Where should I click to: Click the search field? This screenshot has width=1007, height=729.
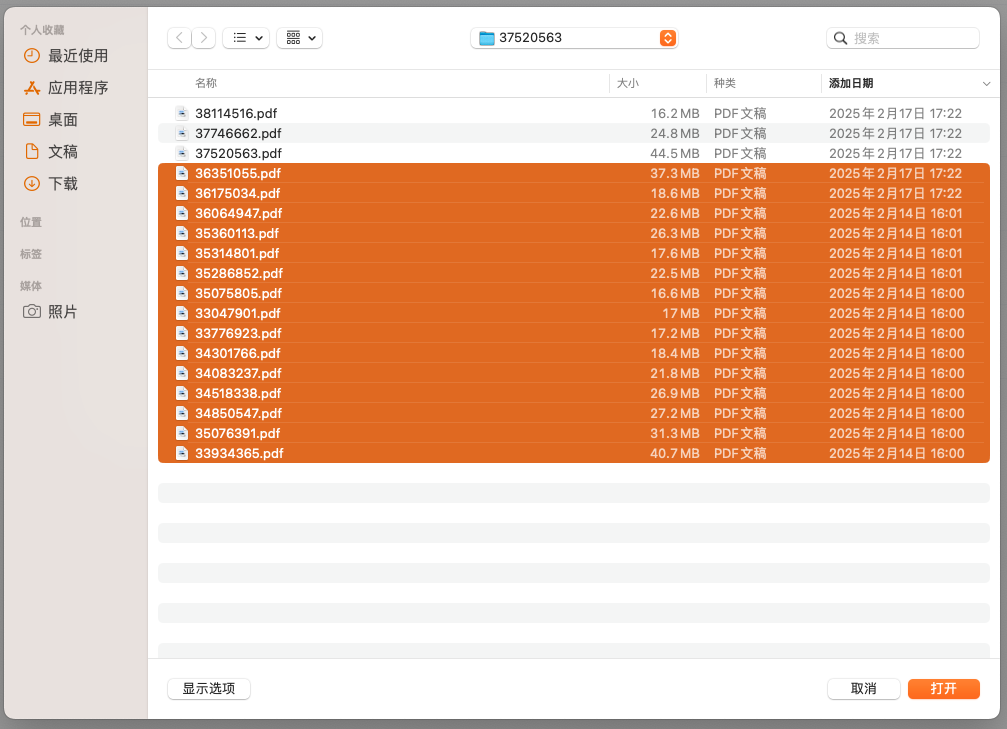coord(912,38)
